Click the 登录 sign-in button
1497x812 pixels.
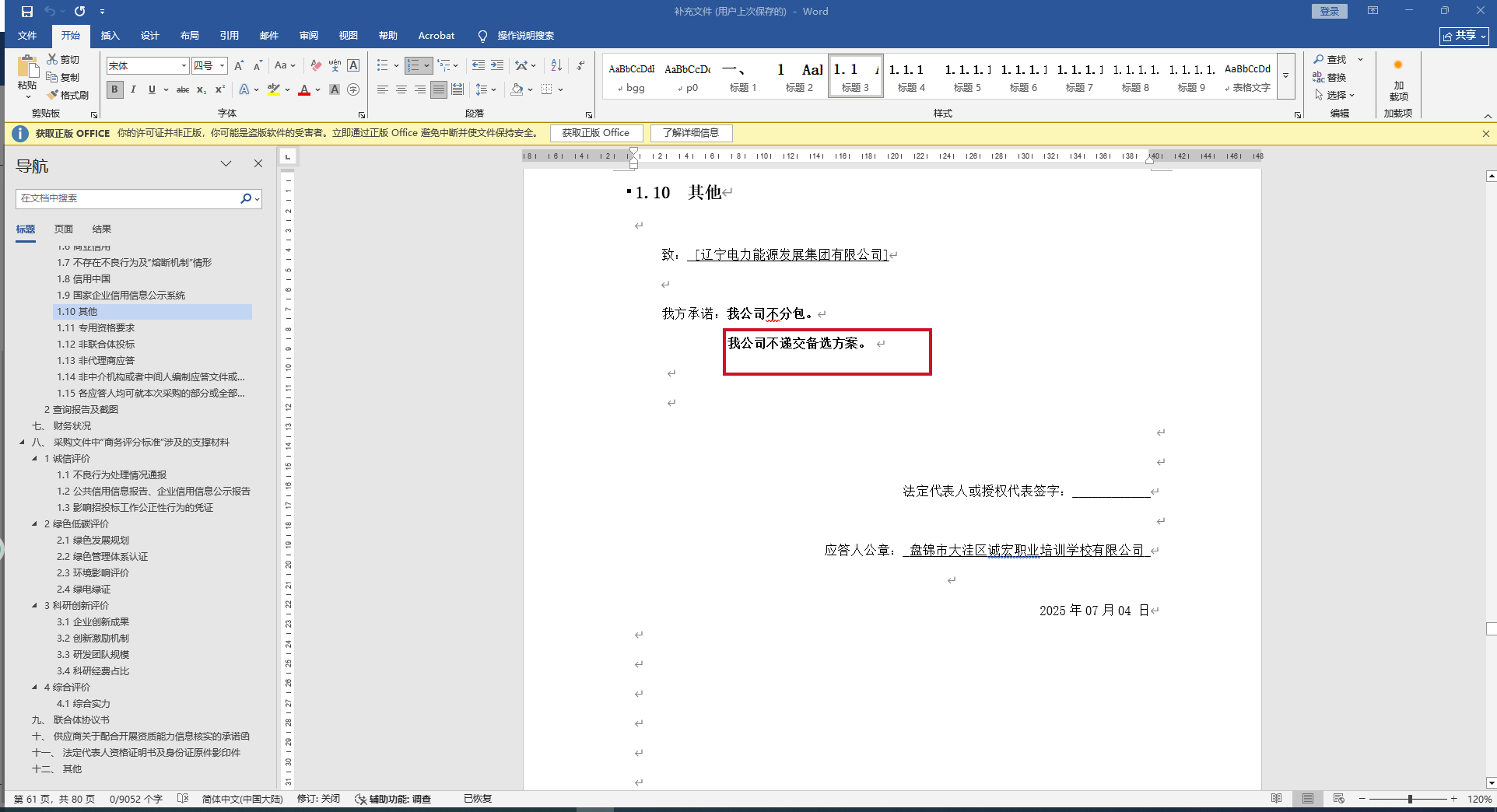point(1329,11)
